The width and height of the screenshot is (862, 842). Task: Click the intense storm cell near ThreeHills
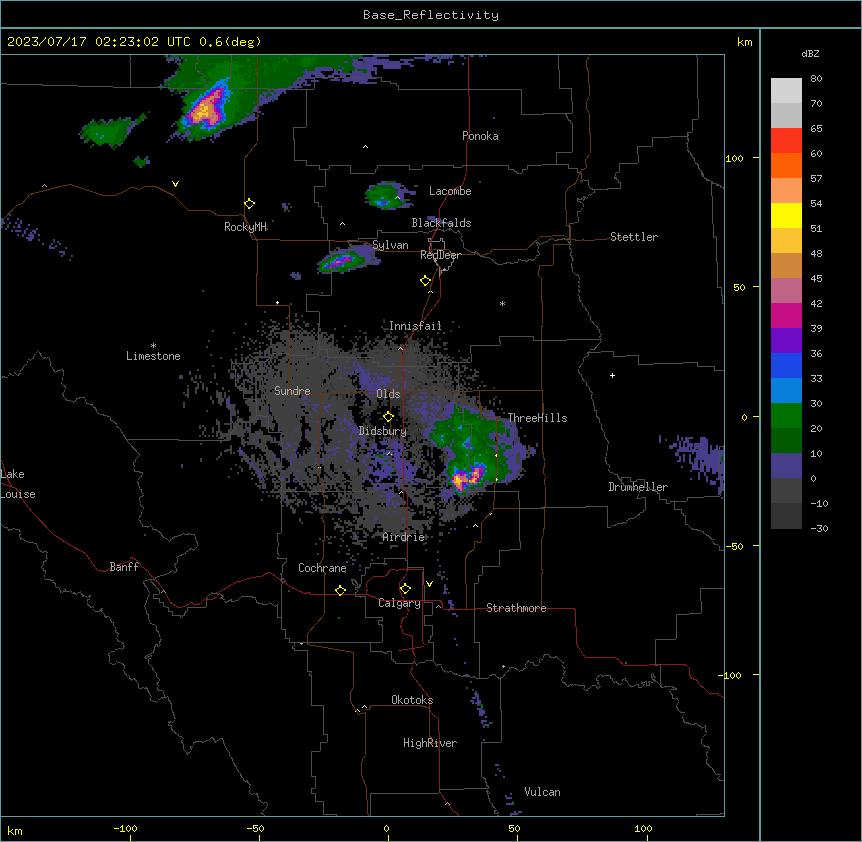pyautogui.click(x=467, y=477)
